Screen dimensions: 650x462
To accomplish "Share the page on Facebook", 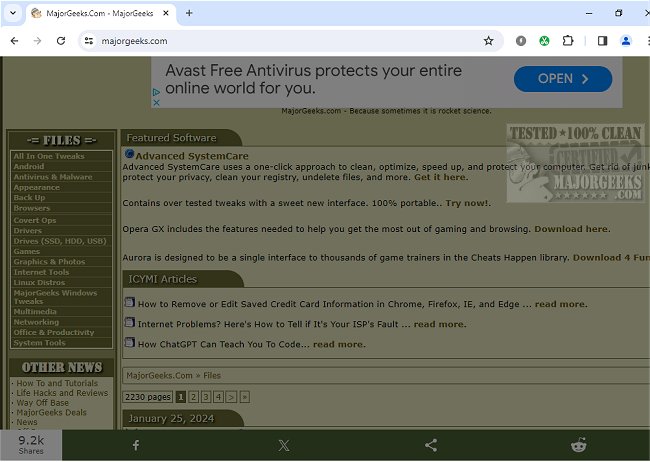I will point(136,445).
